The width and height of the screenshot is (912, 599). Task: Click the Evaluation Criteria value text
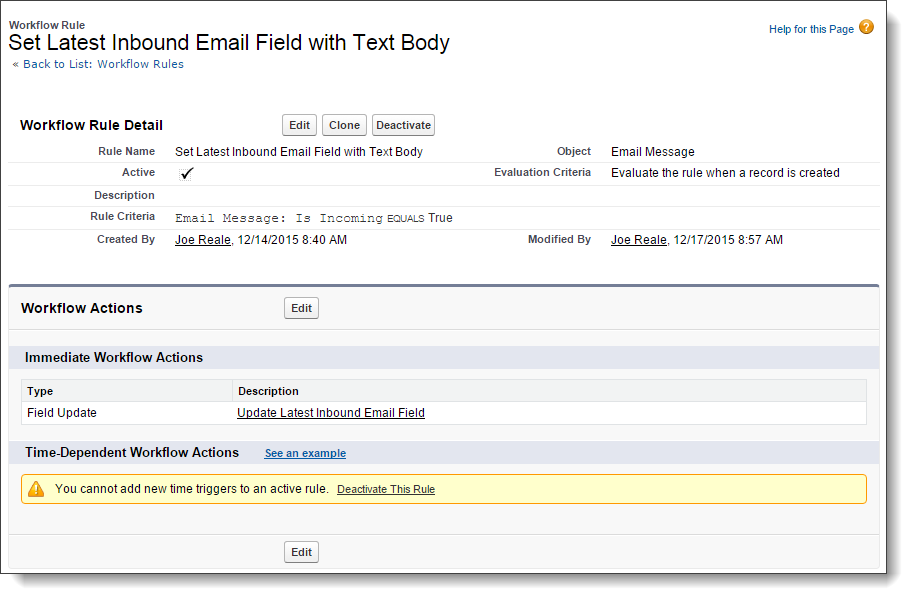[x=725, y=173]
